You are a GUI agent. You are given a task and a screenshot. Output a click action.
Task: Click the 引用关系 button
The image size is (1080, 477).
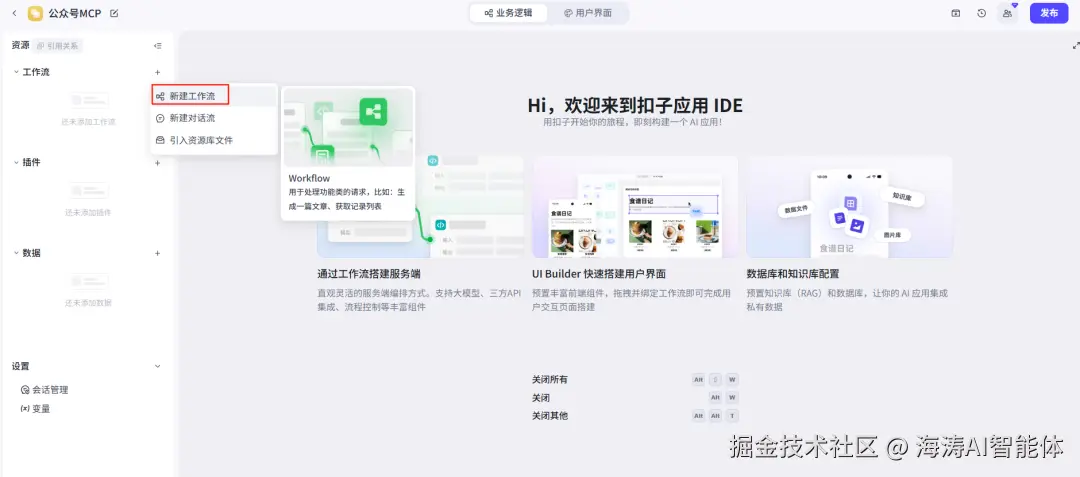pos(58,46)
